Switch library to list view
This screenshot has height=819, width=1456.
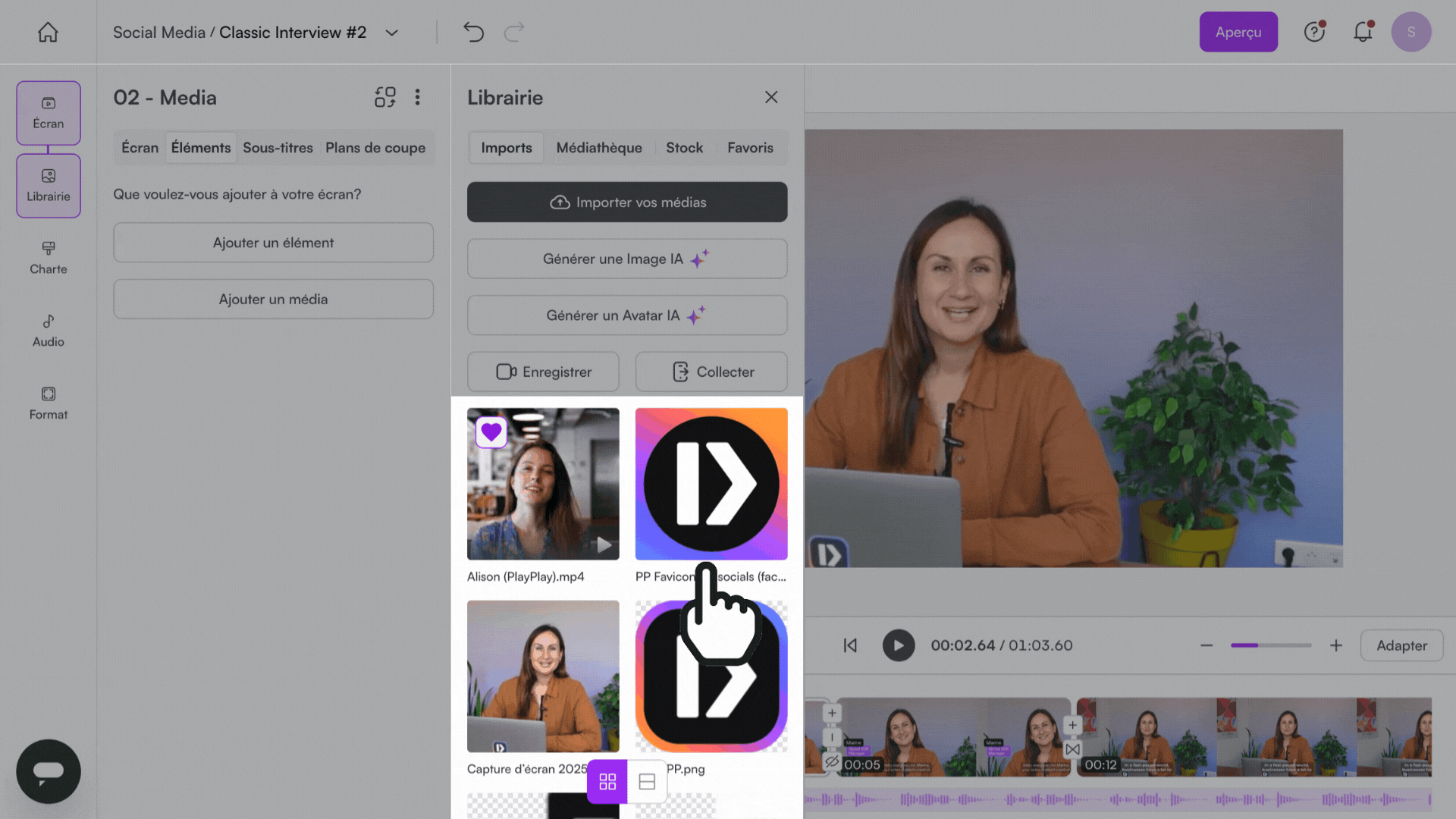pos(647,781)
